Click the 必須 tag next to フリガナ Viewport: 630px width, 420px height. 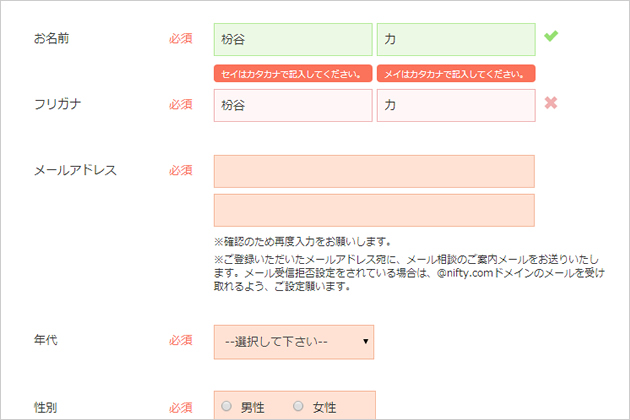pyautogui.click(x=180, y=104)
